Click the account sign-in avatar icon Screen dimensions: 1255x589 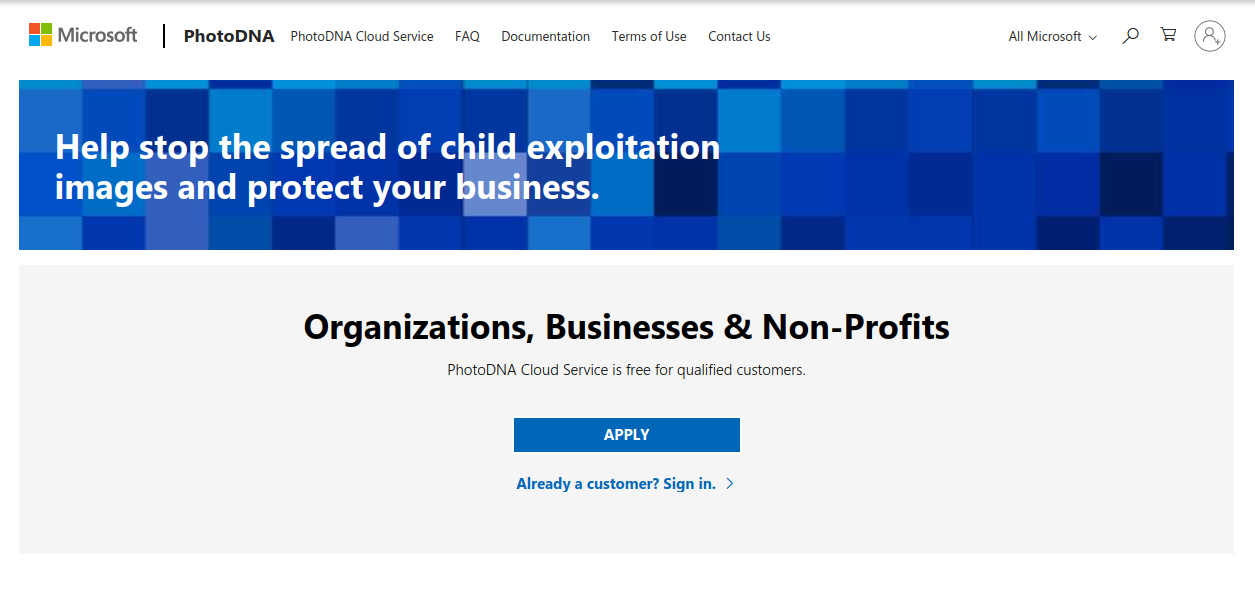coord(1209,36)
